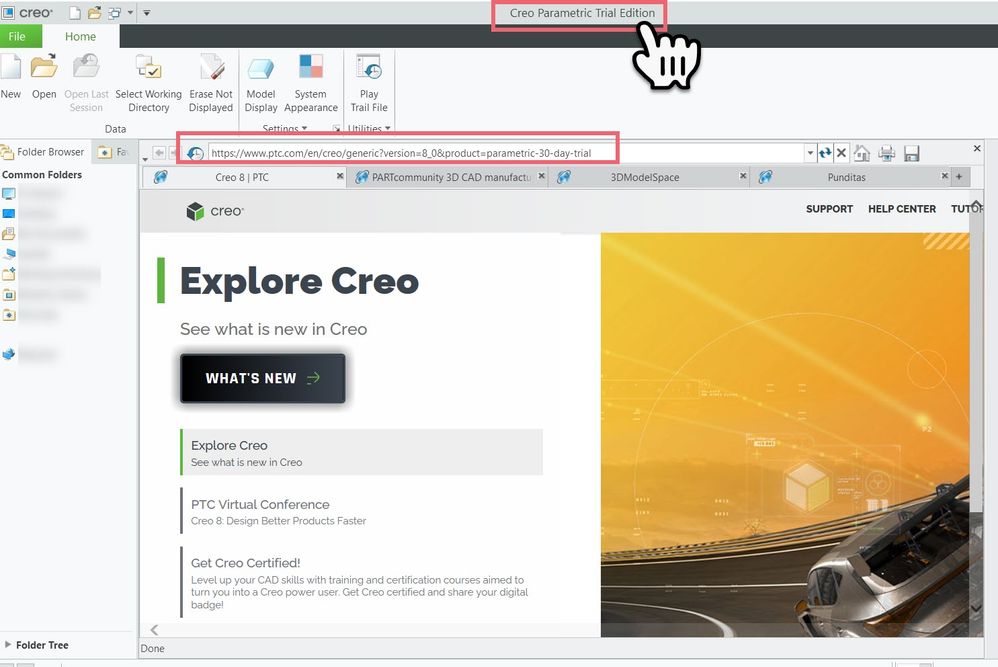The height and width of the screenshot is (667, 998).
Task: Open the HELP CENTER link
Action: 902,209
